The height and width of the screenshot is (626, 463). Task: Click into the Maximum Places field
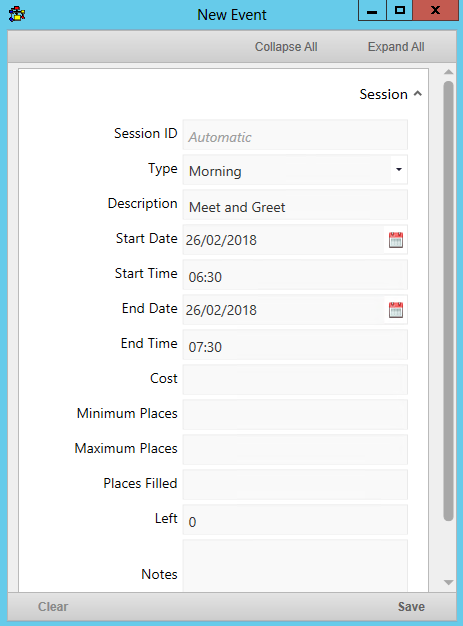[295, 450]
